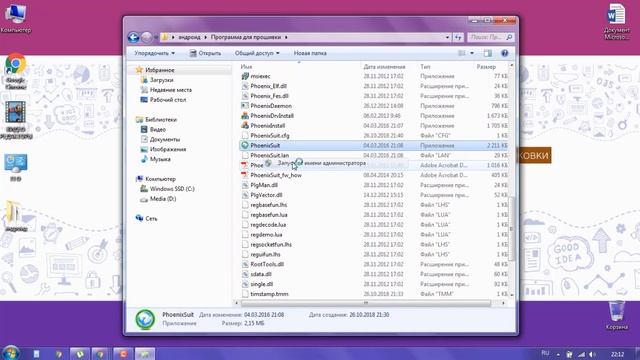Expand the arrow after андроид in breadcrumb
640x360 pixels.
(x=205, y=37)
